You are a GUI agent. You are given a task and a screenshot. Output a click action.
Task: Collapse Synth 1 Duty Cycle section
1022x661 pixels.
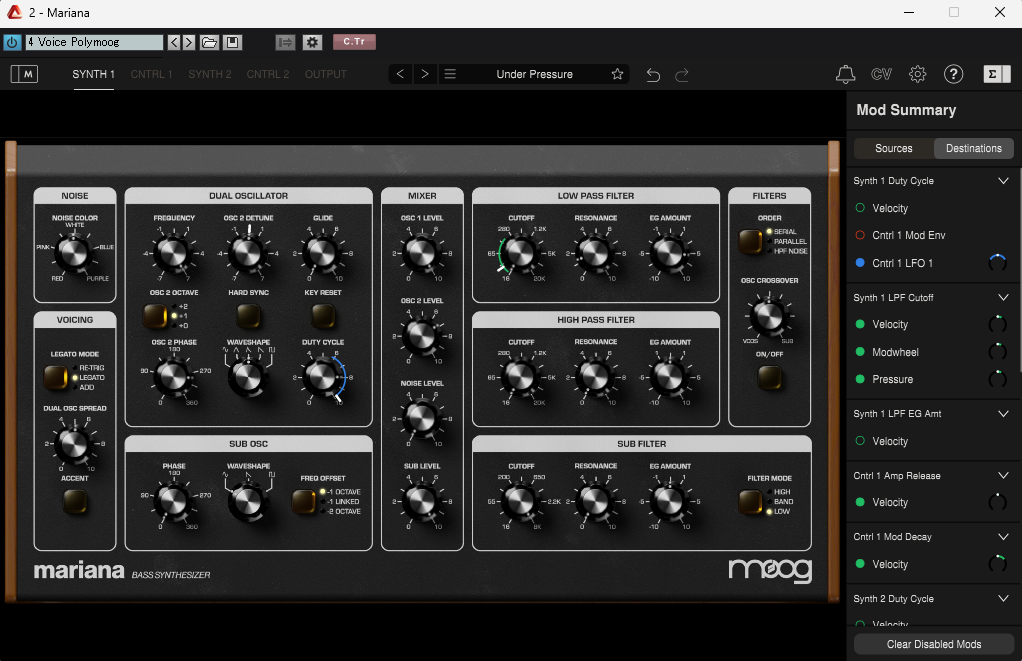(x=1003, y=181)
